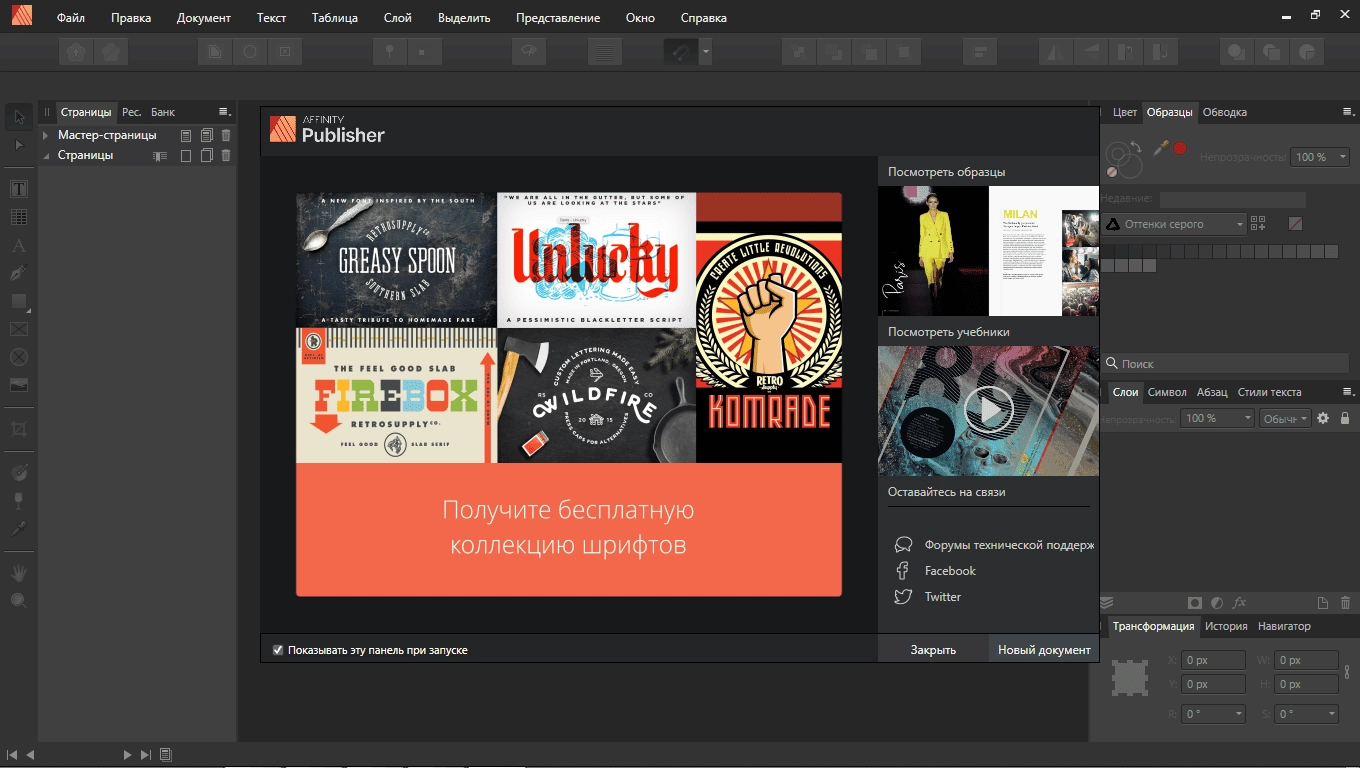Screen dimensions: 1360x768
Task: Add current fill to palette
Action: tap(1258, 224)
